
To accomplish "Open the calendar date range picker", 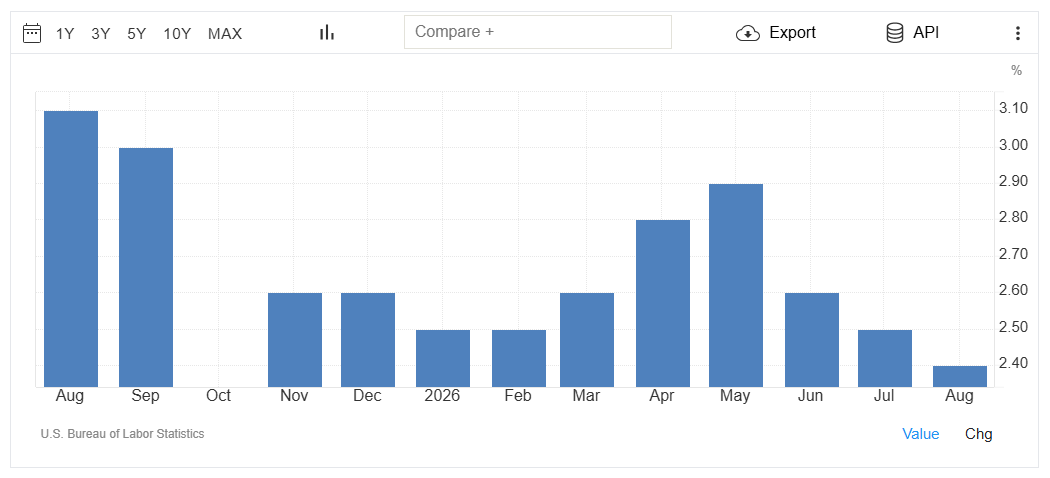I will click(x=32, y=33).
